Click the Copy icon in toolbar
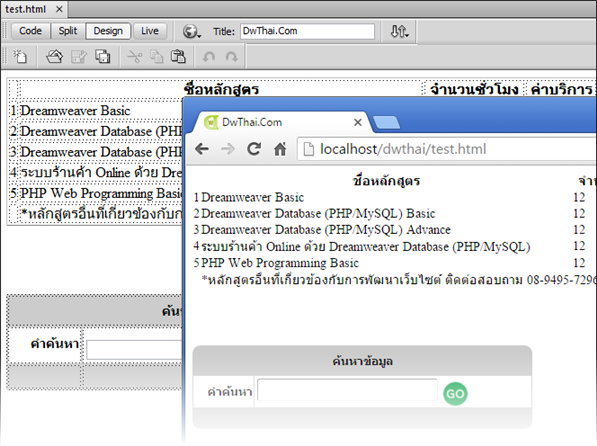Image resolution: width=597 pixels, height=446 pixels. click(156, 56)
